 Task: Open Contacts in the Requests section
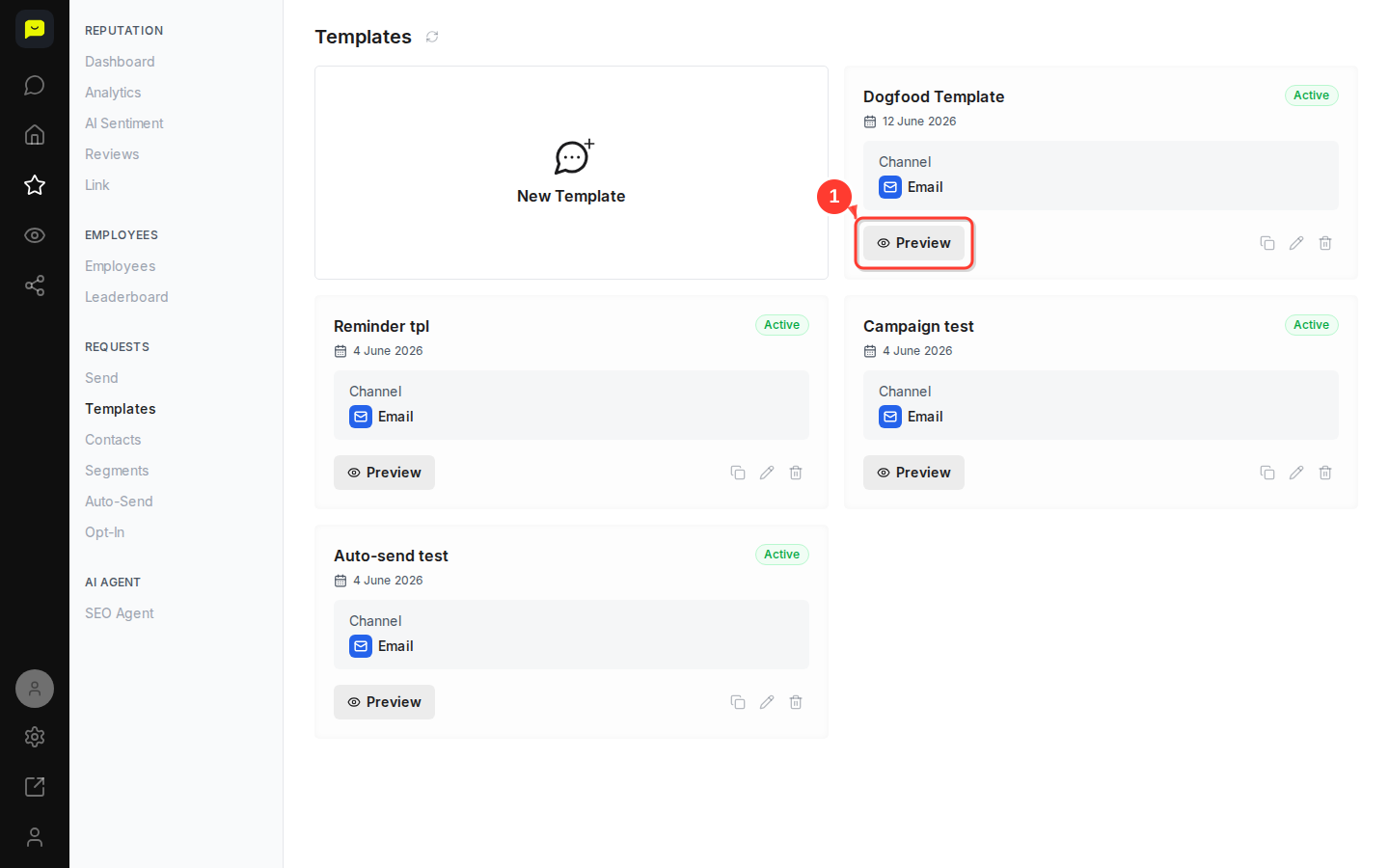[x=113, y=440]
